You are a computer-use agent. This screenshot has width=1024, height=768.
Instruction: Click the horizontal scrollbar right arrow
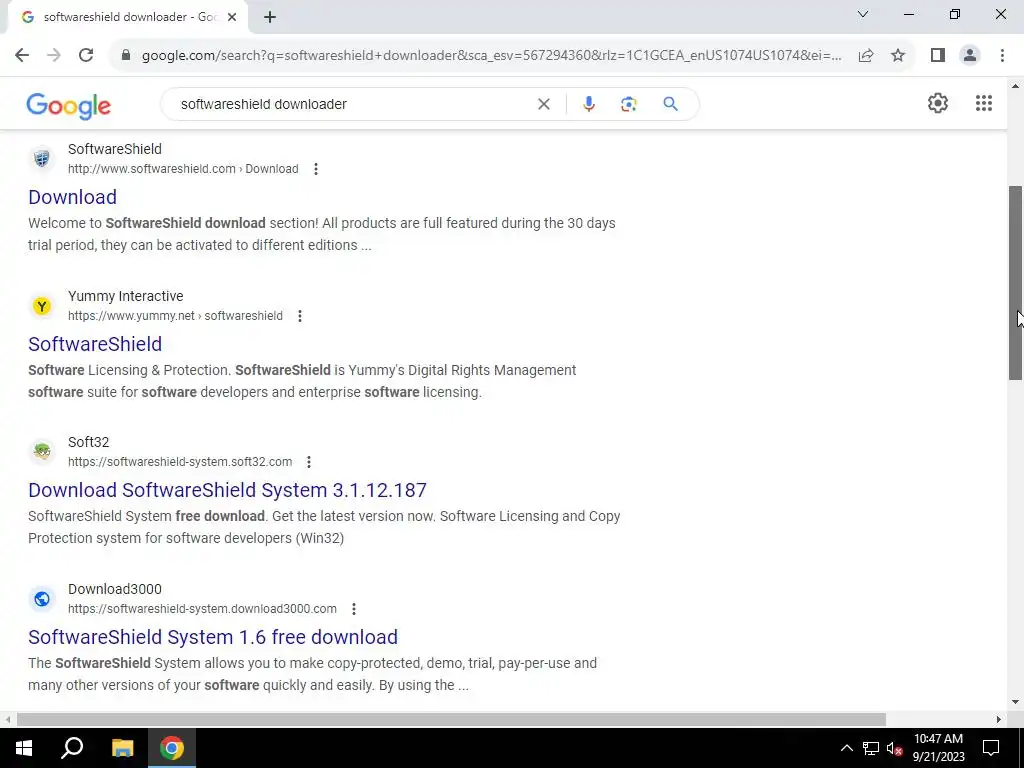[999, 720]
